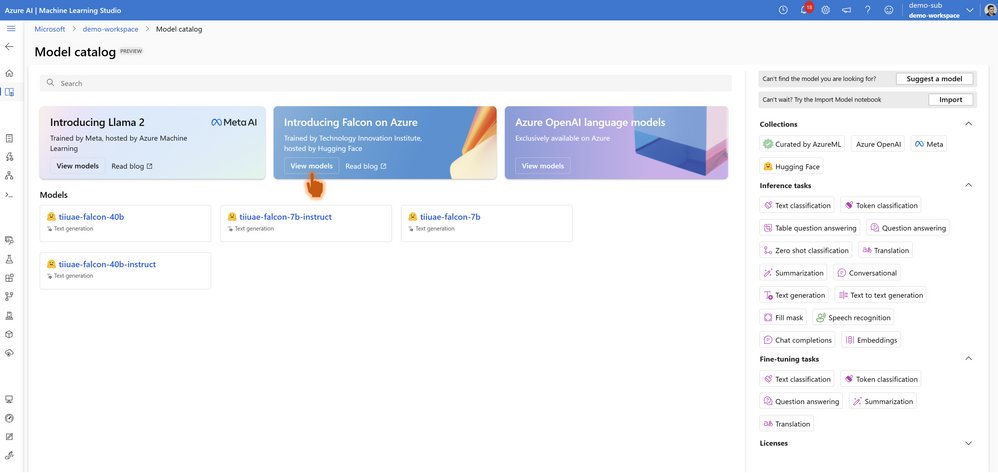The height and width of the screenshot is (473, 998).
Task: Open tiiuae-falcon-7b-instruct model card
Action: [x=306, y=223]
